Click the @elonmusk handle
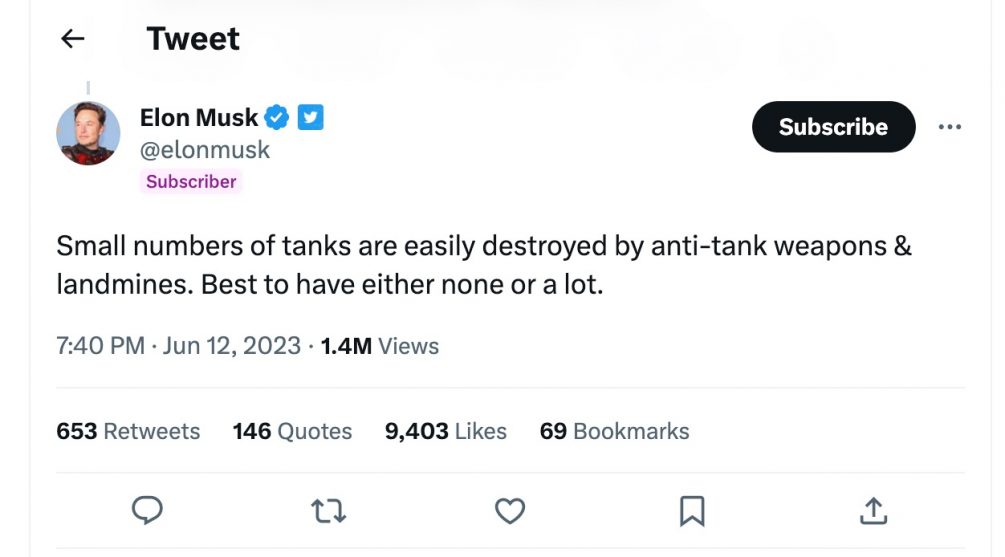The width and height of the screenshot is (1005, 557). pyautogui.click(x=204, y=150)
